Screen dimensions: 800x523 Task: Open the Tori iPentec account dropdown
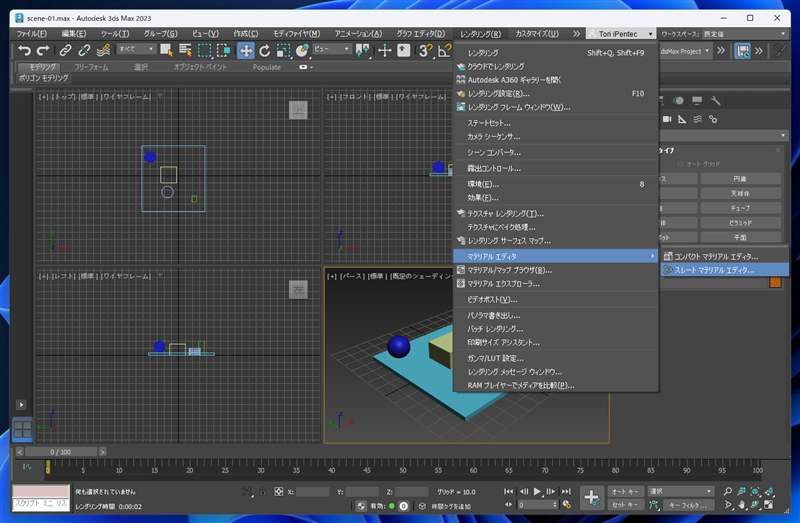620,34
